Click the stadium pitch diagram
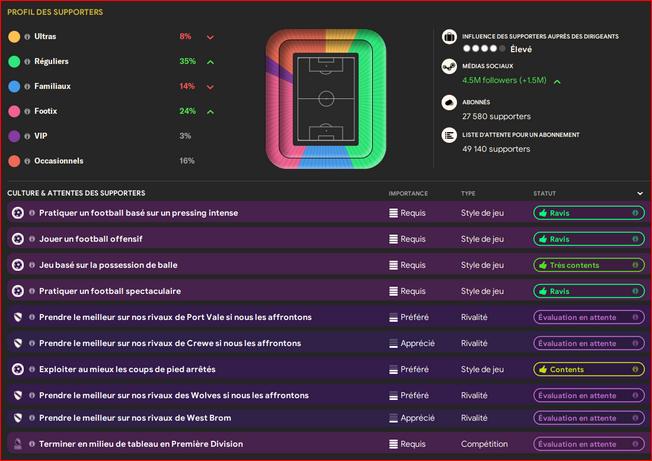 click(x=326, y=98)
